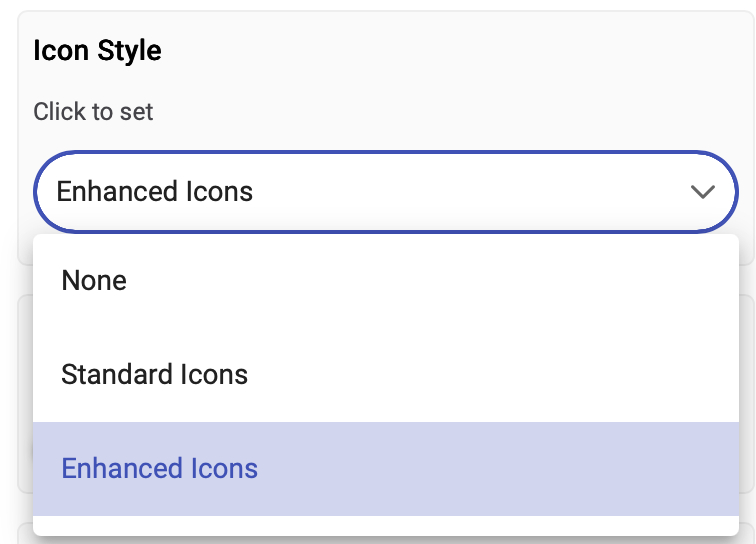
Task: Click the None row in dropdown menu
Action: pos(386,281)
